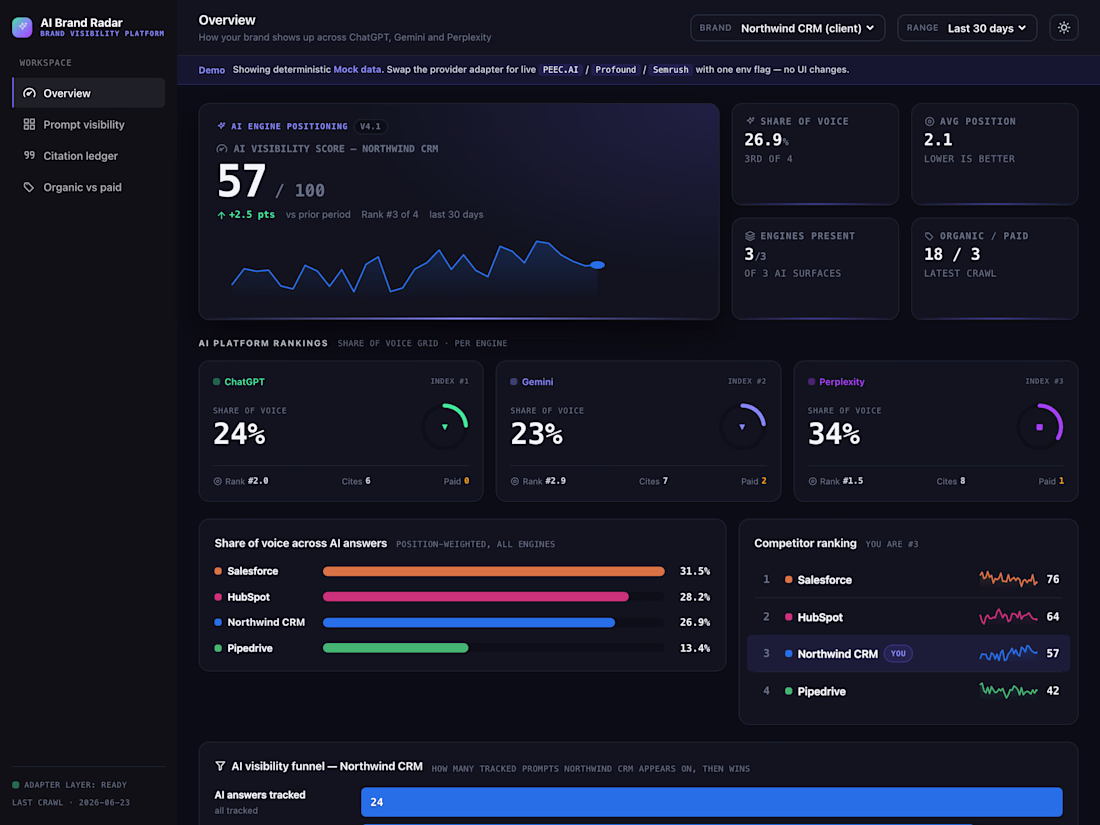Viewport: 1100px width, 825px height.
Task: Click the Prompt visibility grid icon
Action: pyautogui.click(x=29, y=124)
